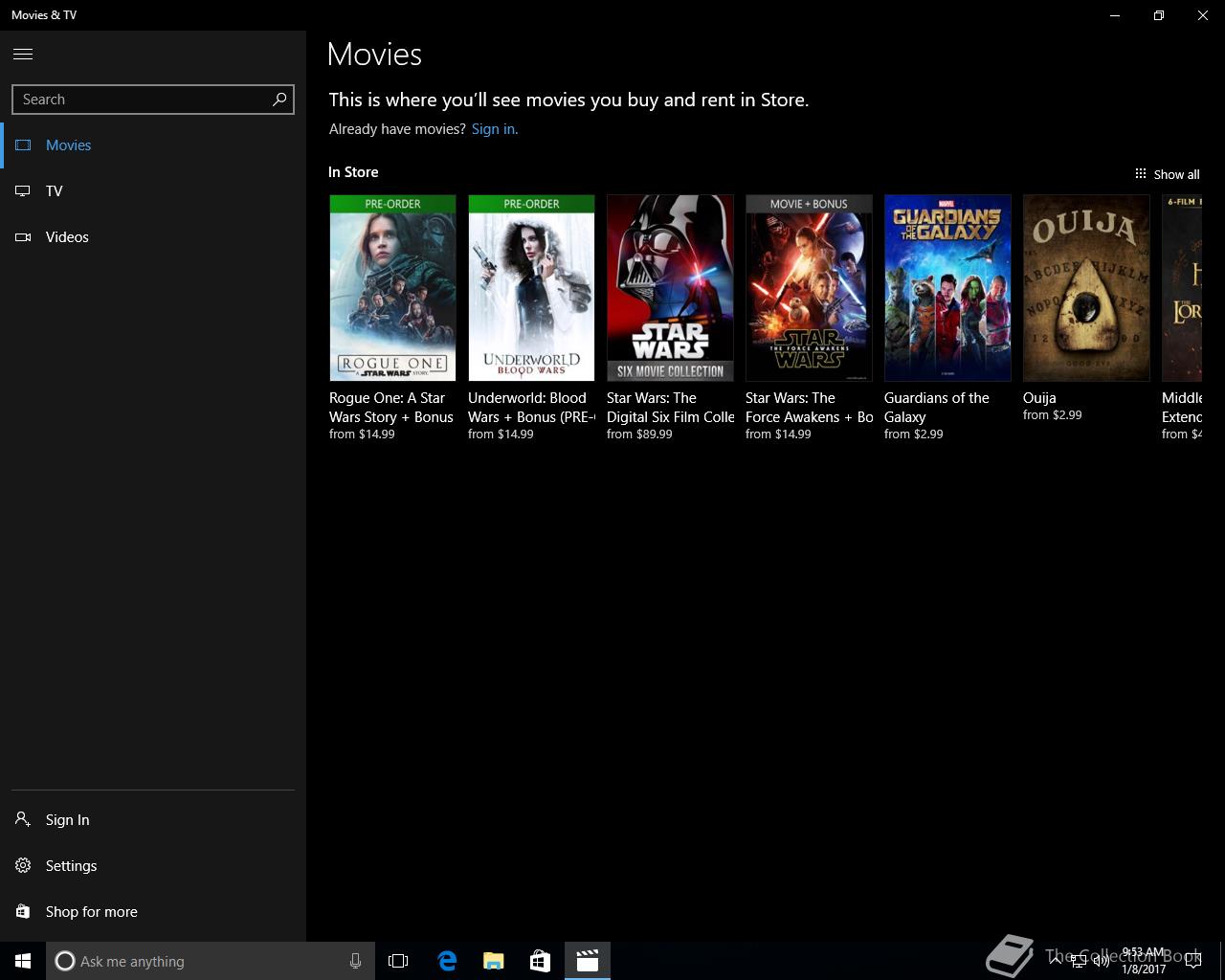Open The Force Awakens poster thumbnail

click(x=809, y=288)
